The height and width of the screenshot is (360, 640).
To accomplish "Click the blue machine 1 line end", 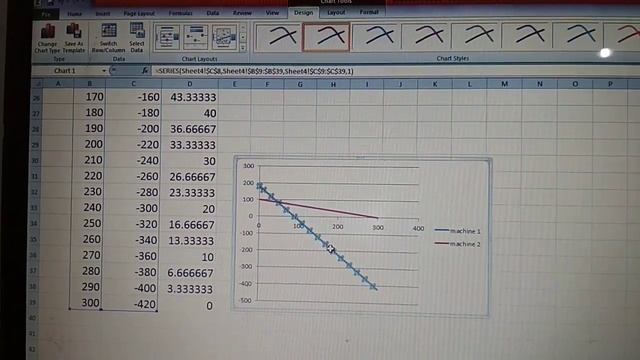I will [373, 287].
